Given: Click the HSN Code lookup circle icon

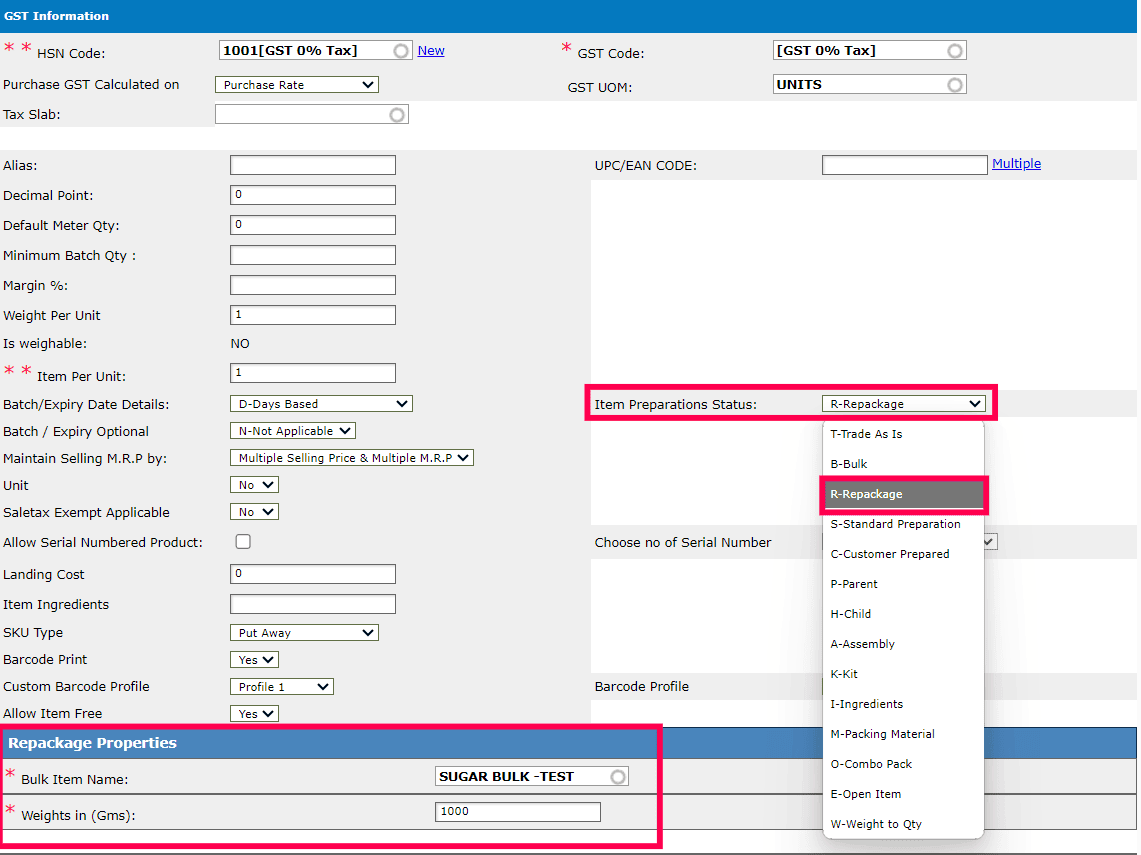Looking at the screenshot, I should [x=401, y=51].
